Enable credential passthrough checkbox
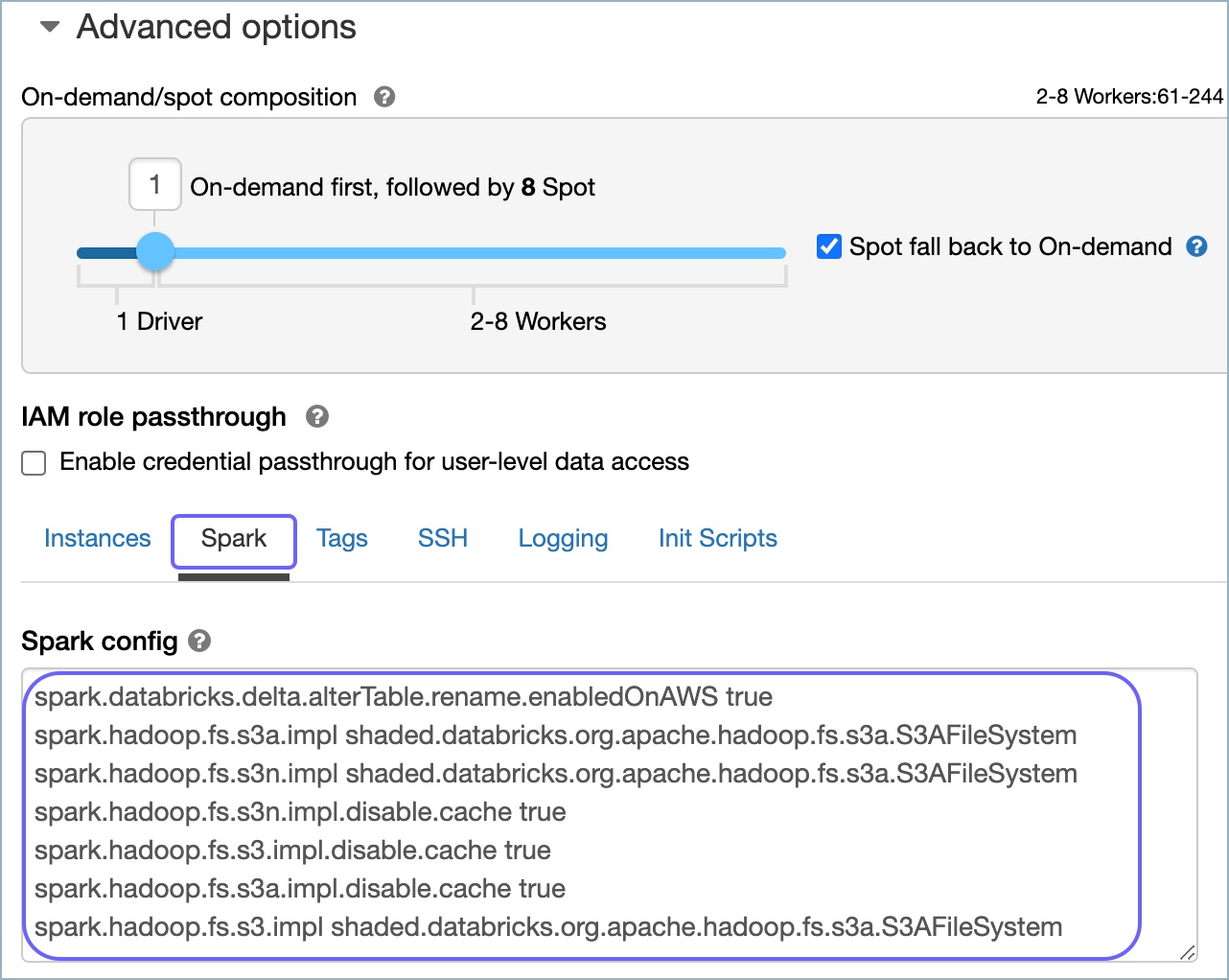The image size is (1229, 980). click(x=35, y=463)
